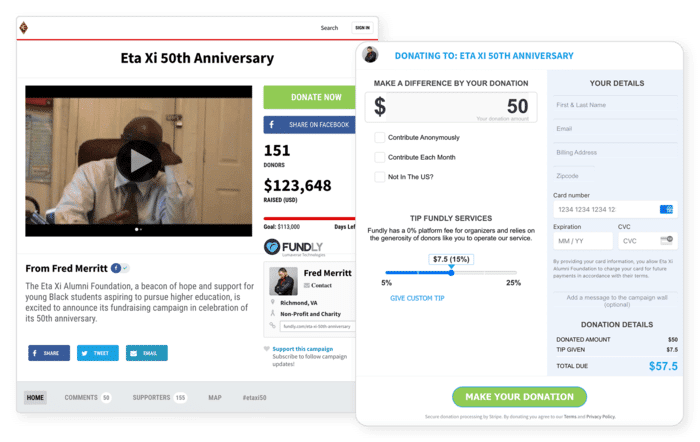Click the campaign URL text box
700x442 pixels.
coord(317,326)
